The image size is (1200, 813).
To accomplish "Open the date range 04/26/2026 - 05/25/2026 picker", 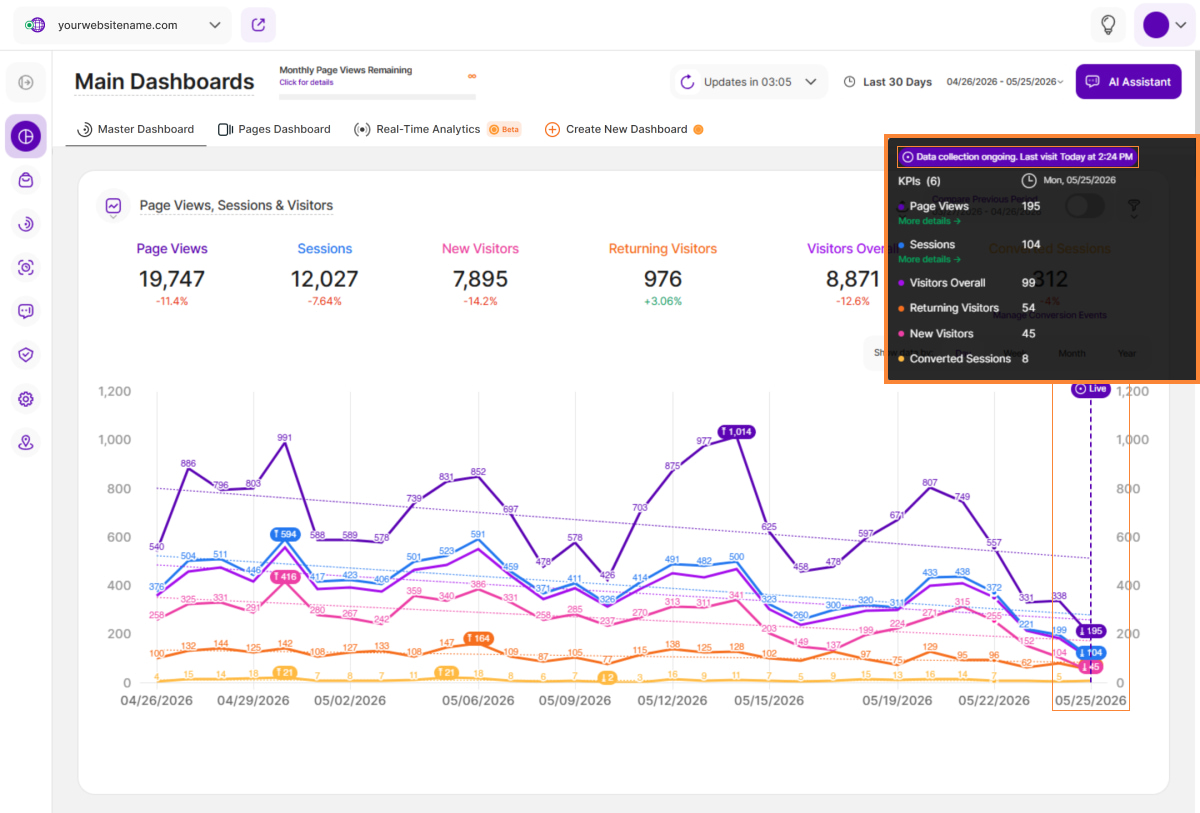I will (x=1005, y=82).
